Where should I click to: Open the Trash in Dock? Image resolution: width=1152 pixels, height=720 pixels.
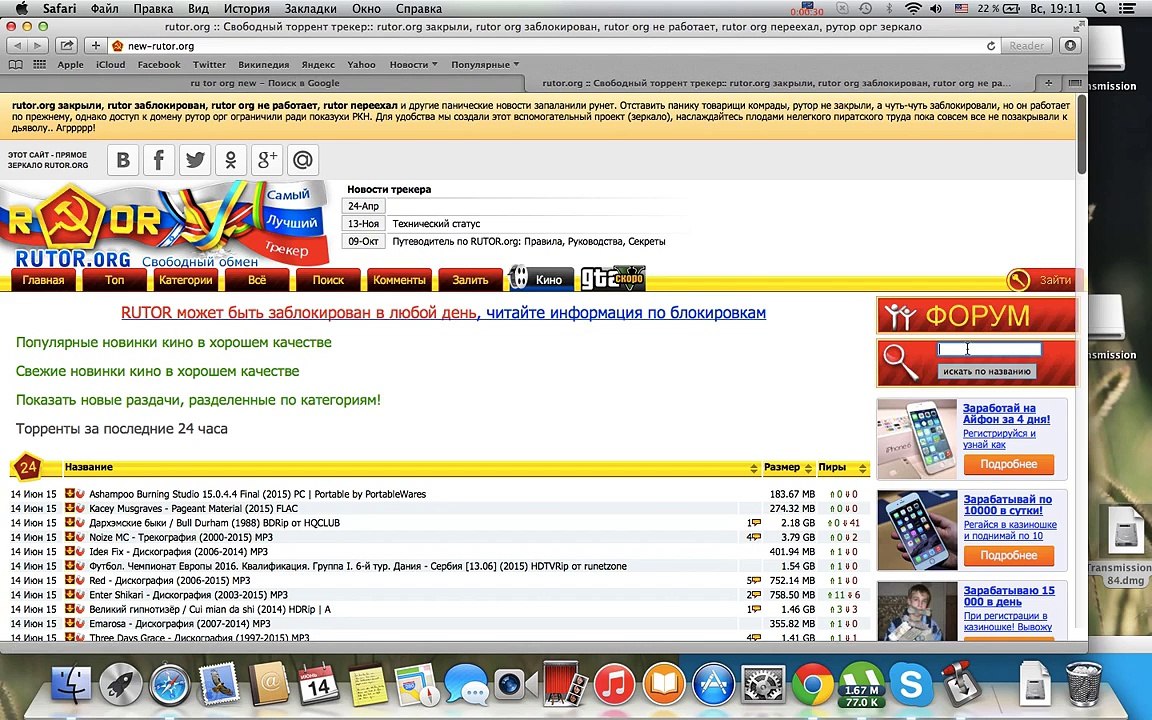(1084, 684)
